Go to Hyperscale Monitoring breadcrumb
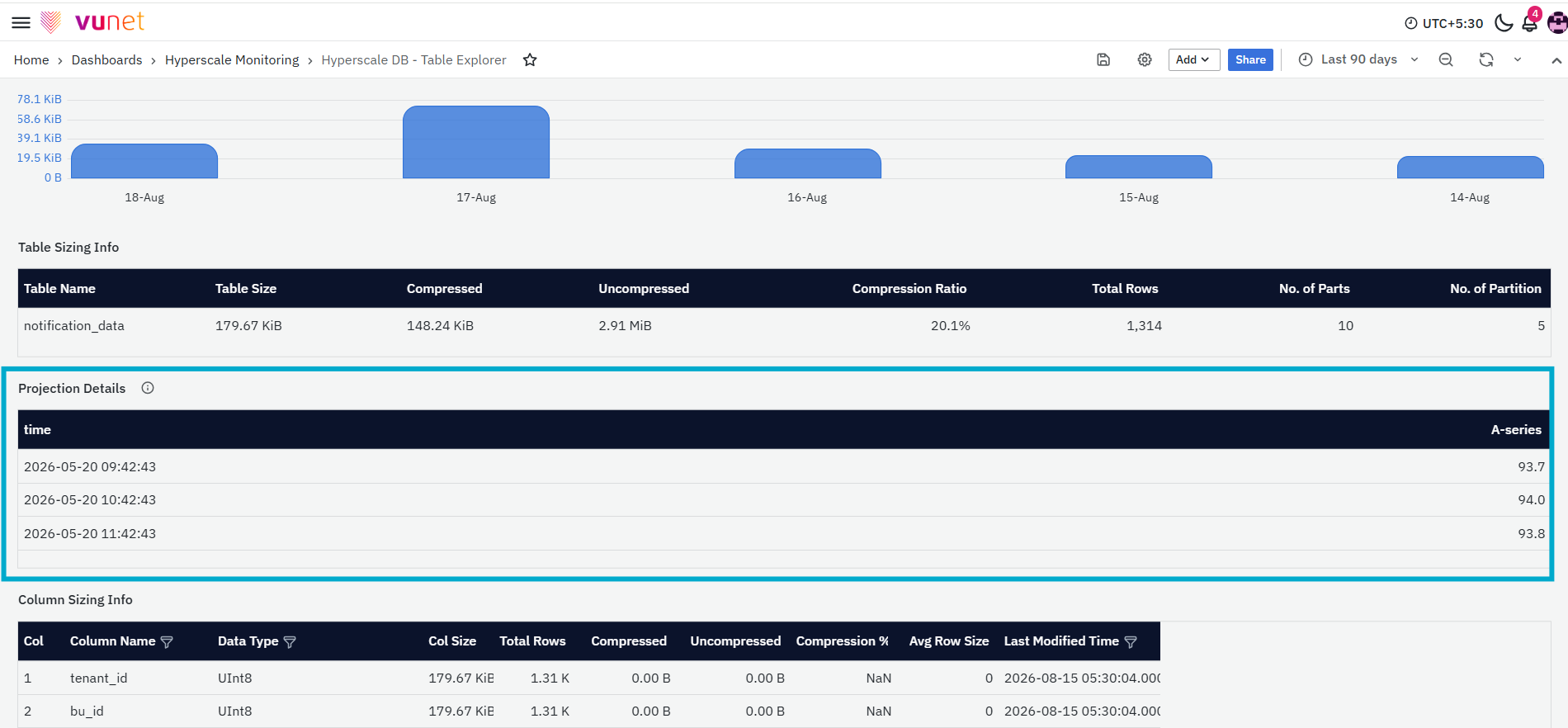This screenshot has width=1568, height=728. tap(232, 59)
